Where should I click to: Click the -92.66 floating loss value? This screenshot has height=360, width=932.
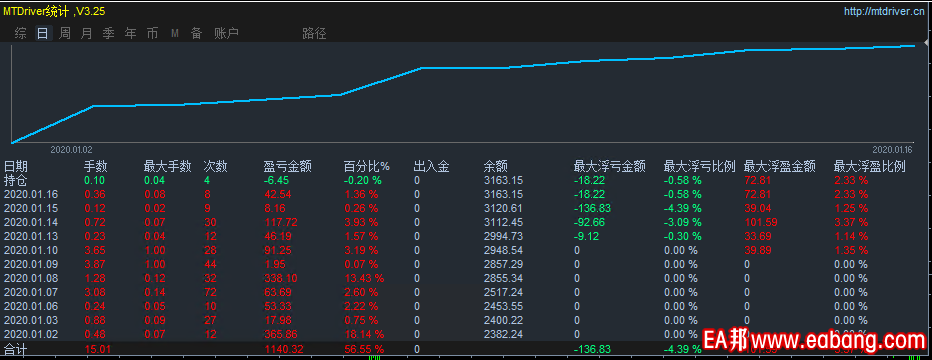click(x=590, y=222)
